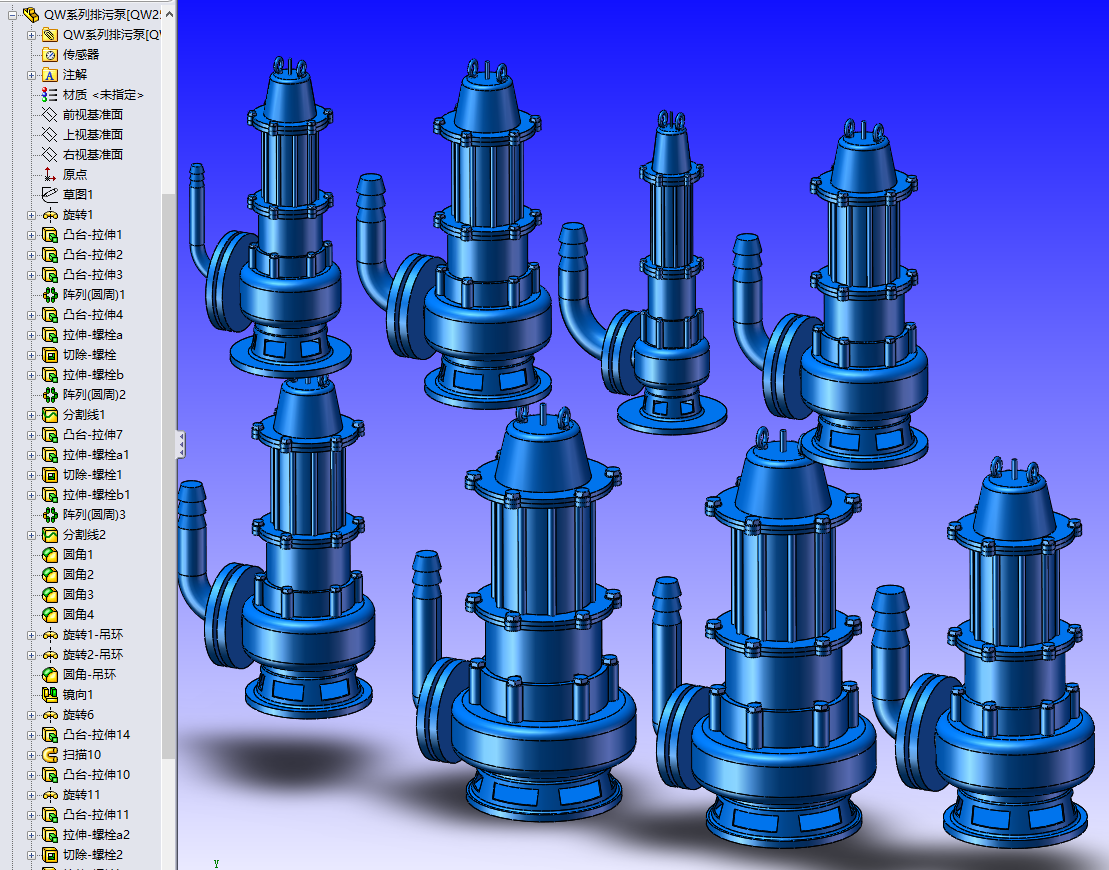Select the 圆角2 feature label

78,574
